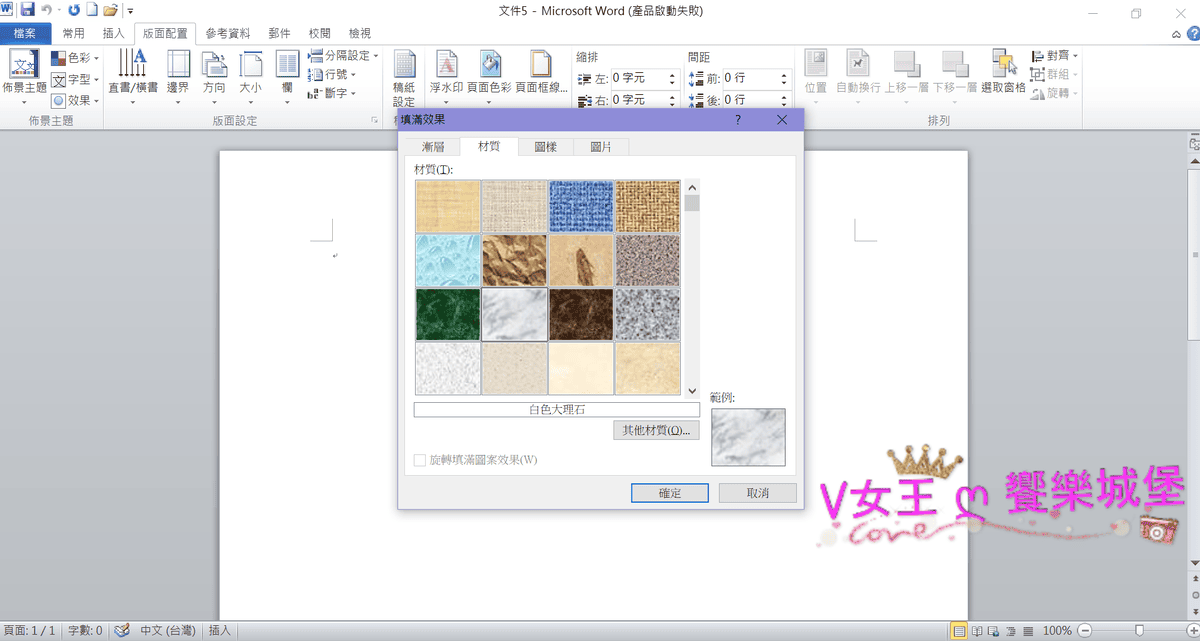This screenshot has width=1200, height=641.
Task: Switch to the 漸層 gradient tab
Action: pyautogui.click(x=432, y=147)
